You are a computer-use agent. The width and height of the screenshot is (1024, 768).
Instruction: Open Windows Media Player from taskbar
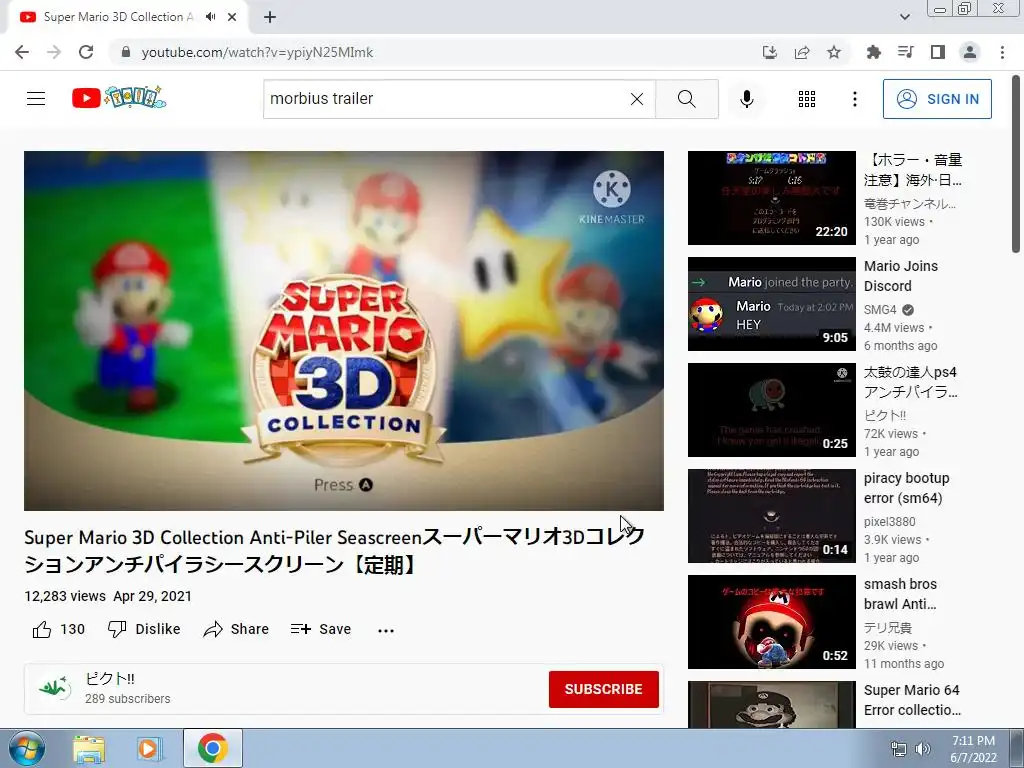[x=149, y=748]
